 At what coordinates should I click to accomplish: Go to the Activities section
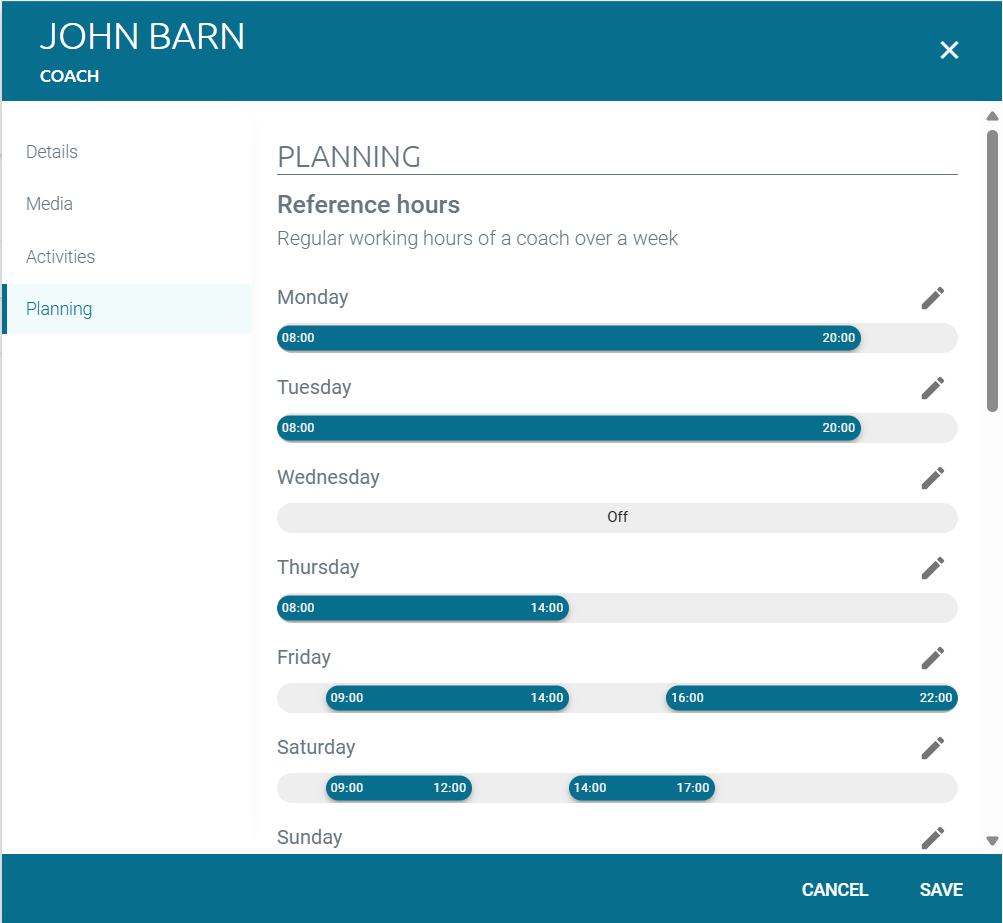click(x=61, y=257)
